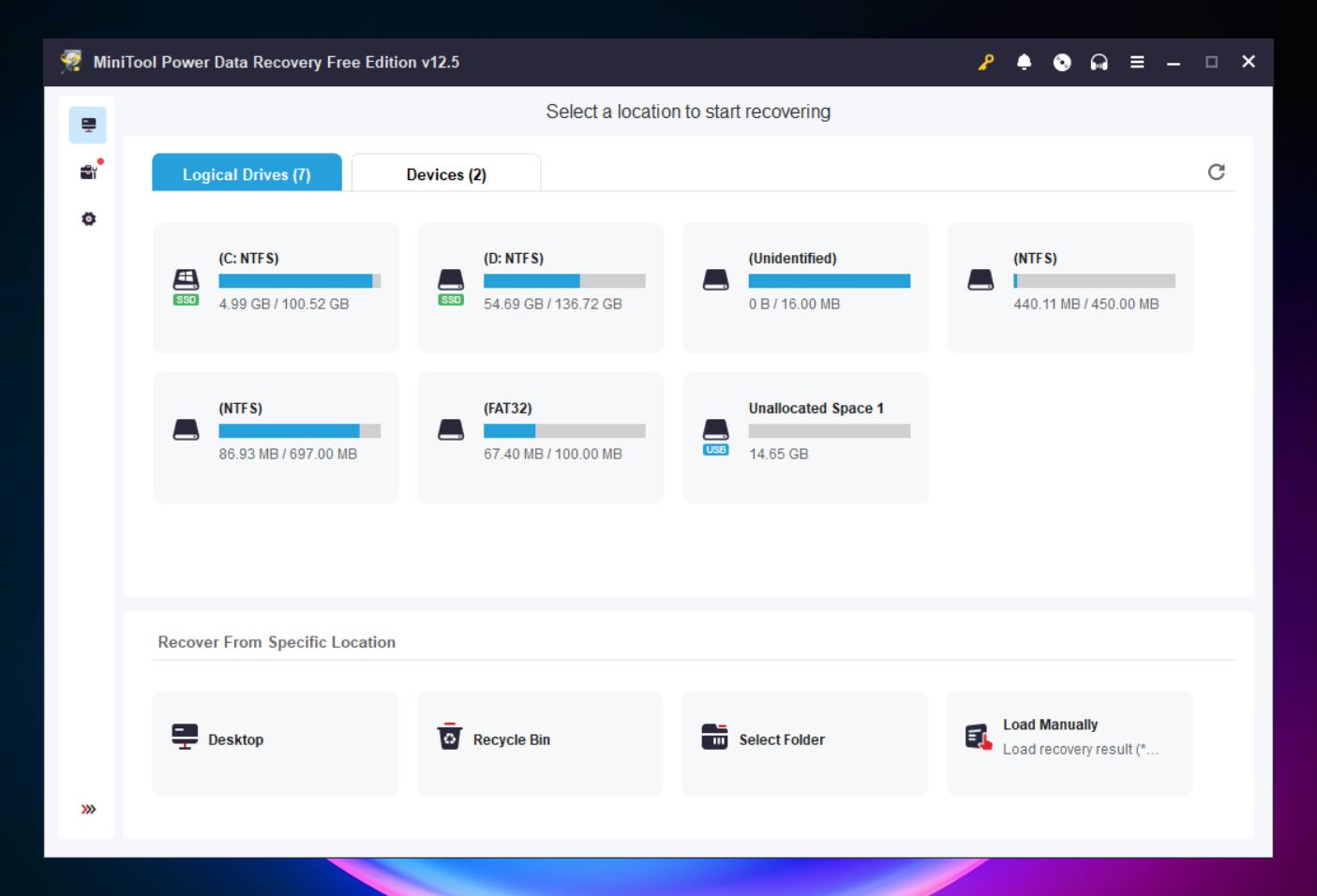This screenshot has height=896, width=1317.
Task: Maximize the MiniTool window
Action: point(1211,62)
